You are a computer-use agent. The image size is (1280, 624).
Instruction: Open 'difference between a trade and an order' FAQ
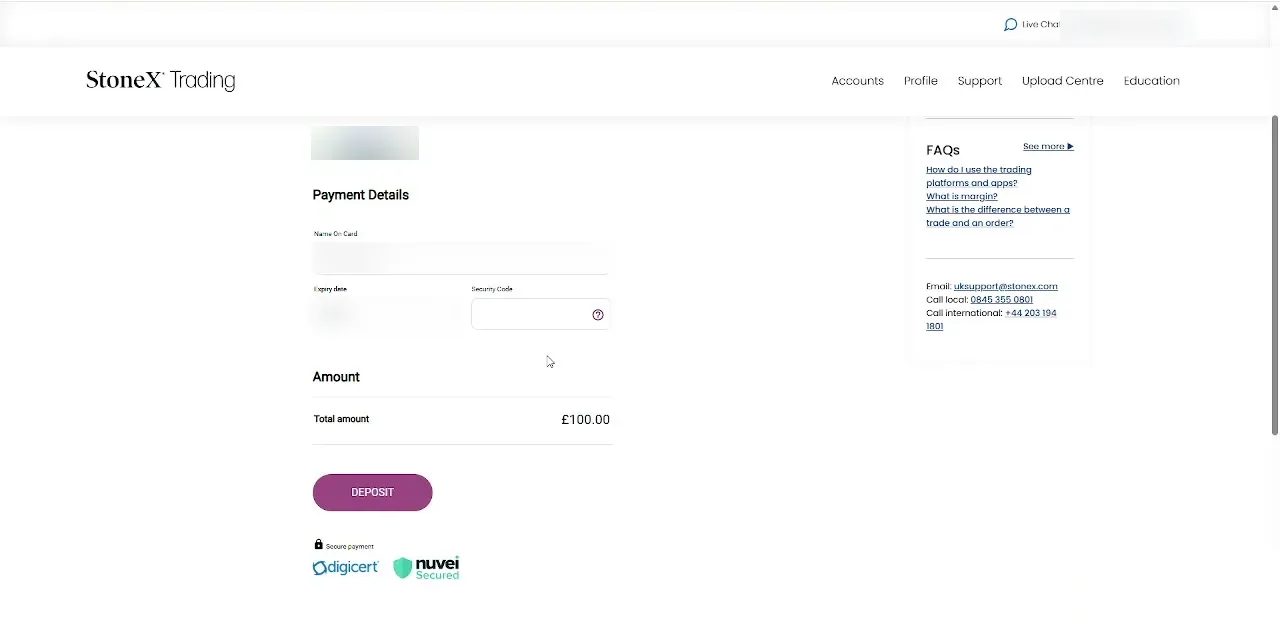(x=997, y=216)
